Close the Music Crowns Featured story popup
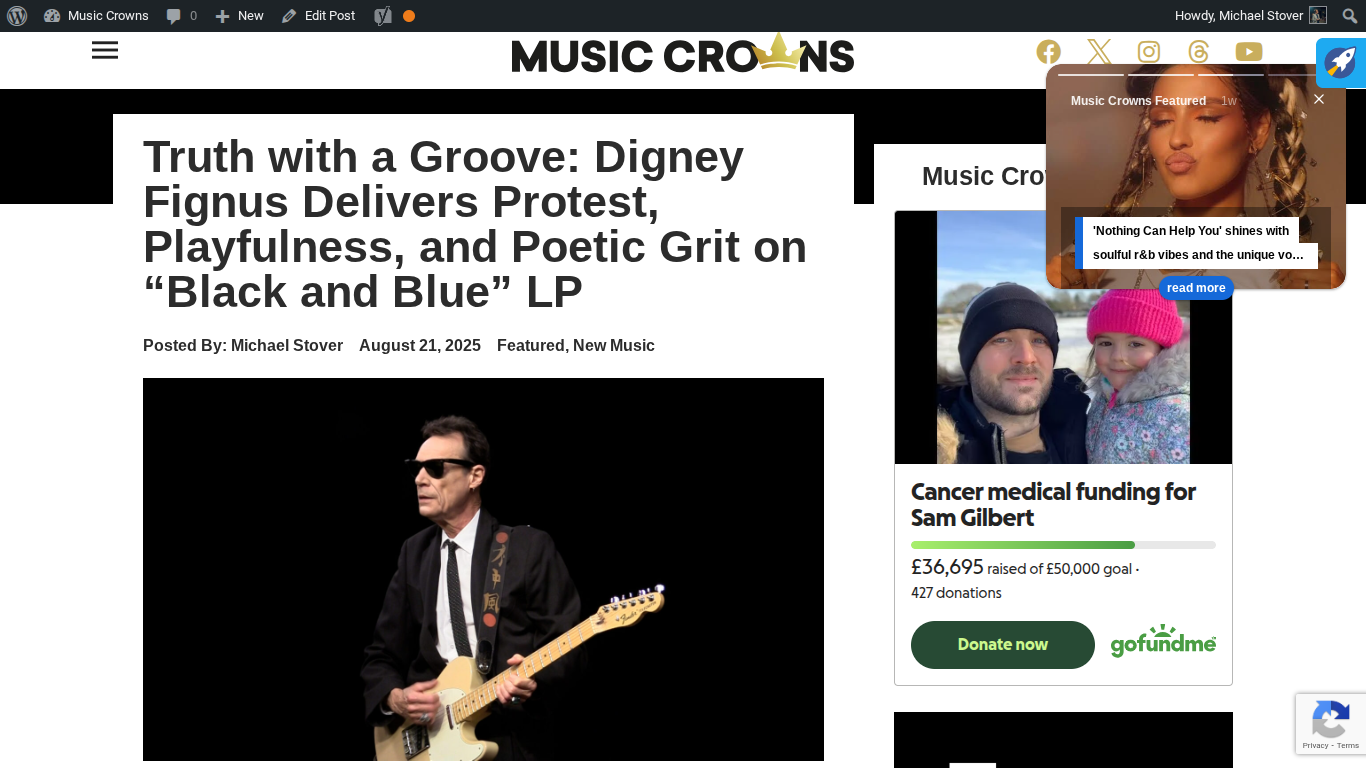Screen dimensions: 1366x768 point(1319,99)
